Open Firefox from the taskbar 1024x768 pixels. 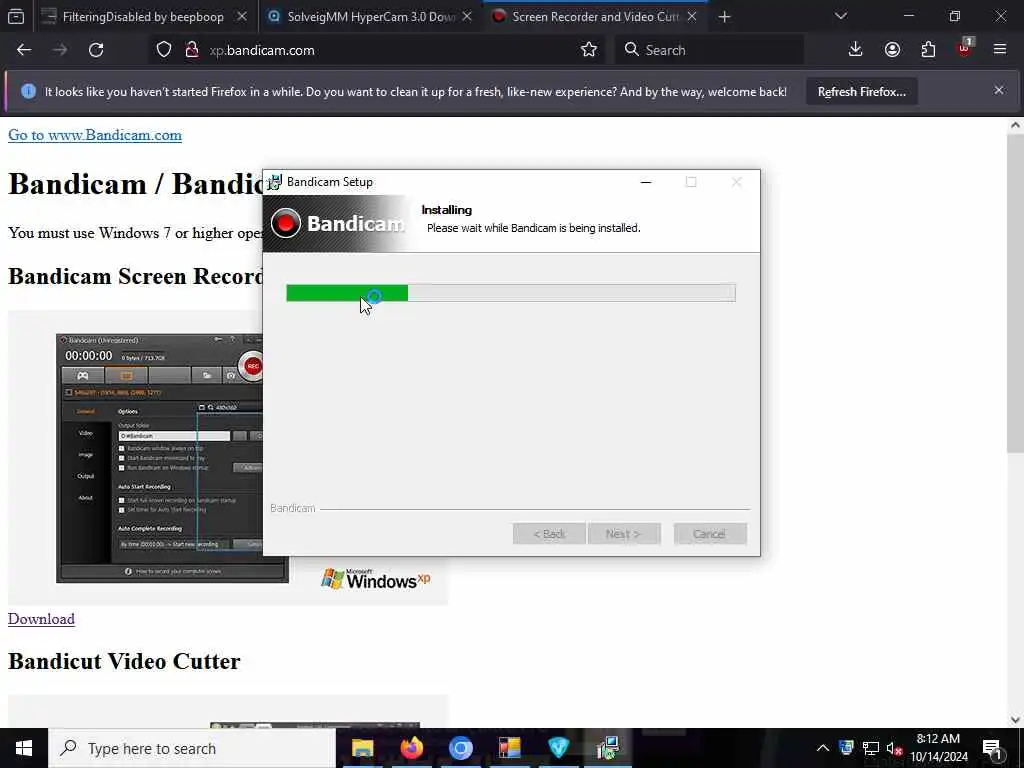(x=411, y=748)
